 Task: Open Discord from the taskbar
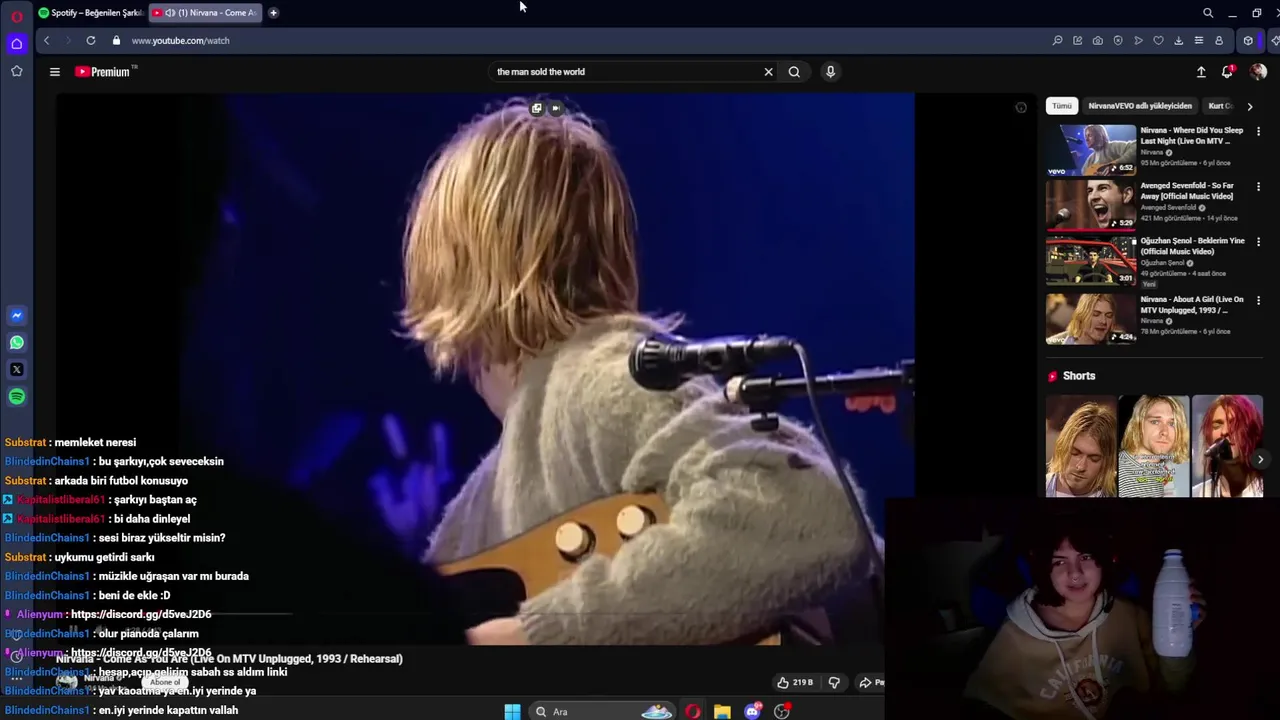coord(752,712)
